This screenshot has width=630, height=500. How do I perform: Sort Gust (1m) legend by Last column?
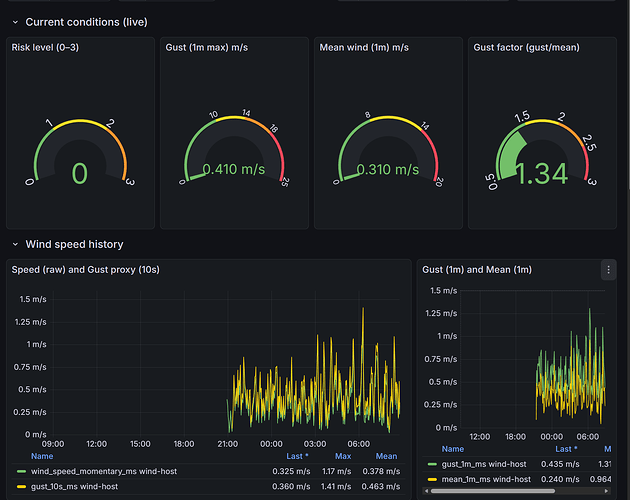pyautogui.click(x=564, y=450)
